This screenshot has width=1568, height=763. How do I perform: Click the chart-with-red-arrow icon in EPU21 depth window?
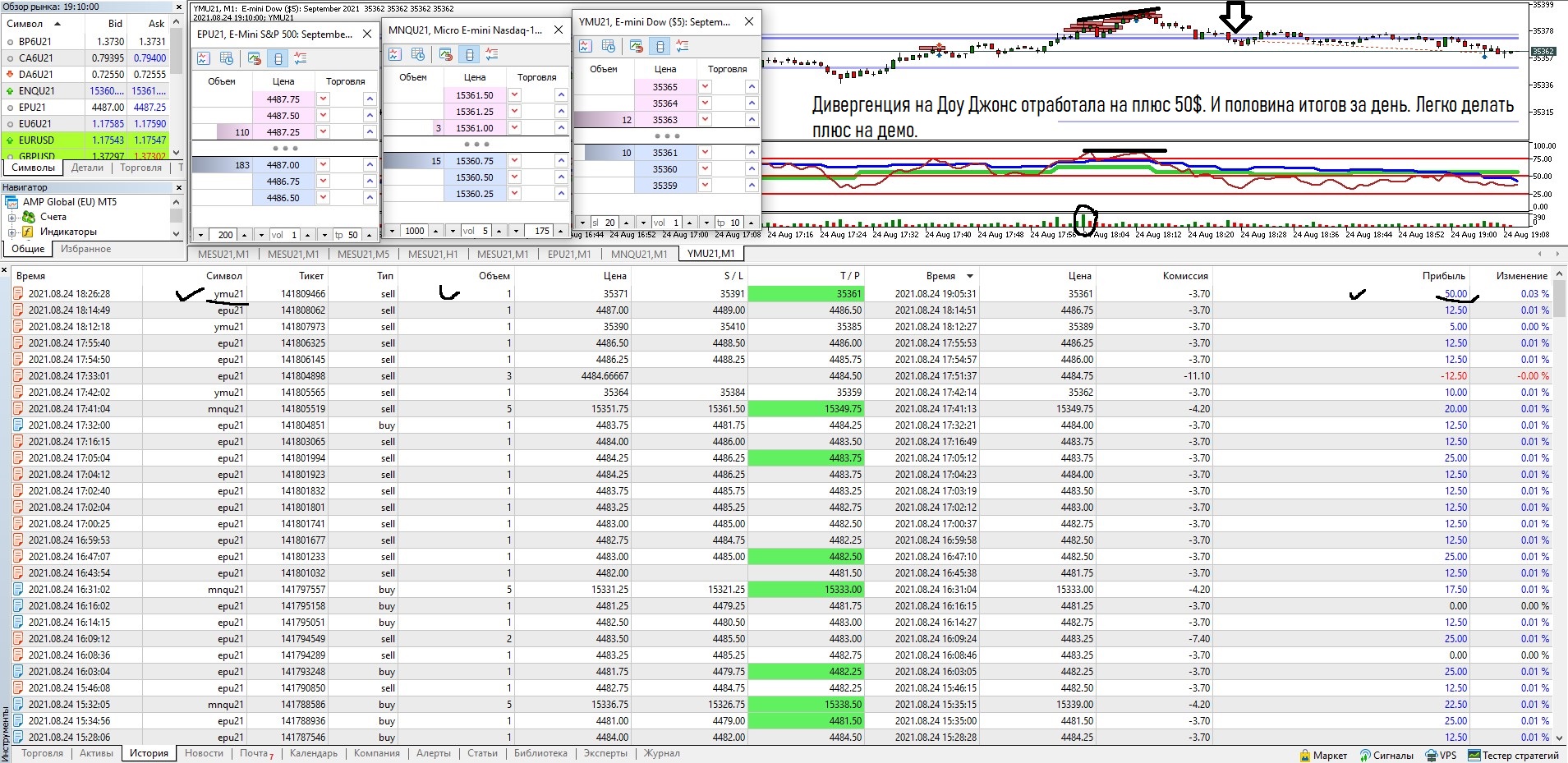(255, 58)
